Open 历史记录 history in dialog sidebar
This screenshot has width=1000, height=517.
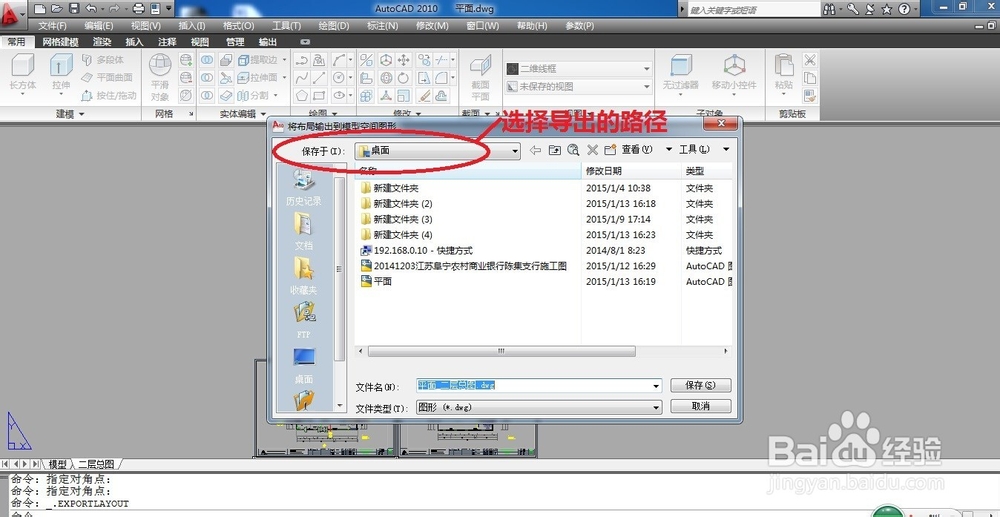[x=304, y=188]
